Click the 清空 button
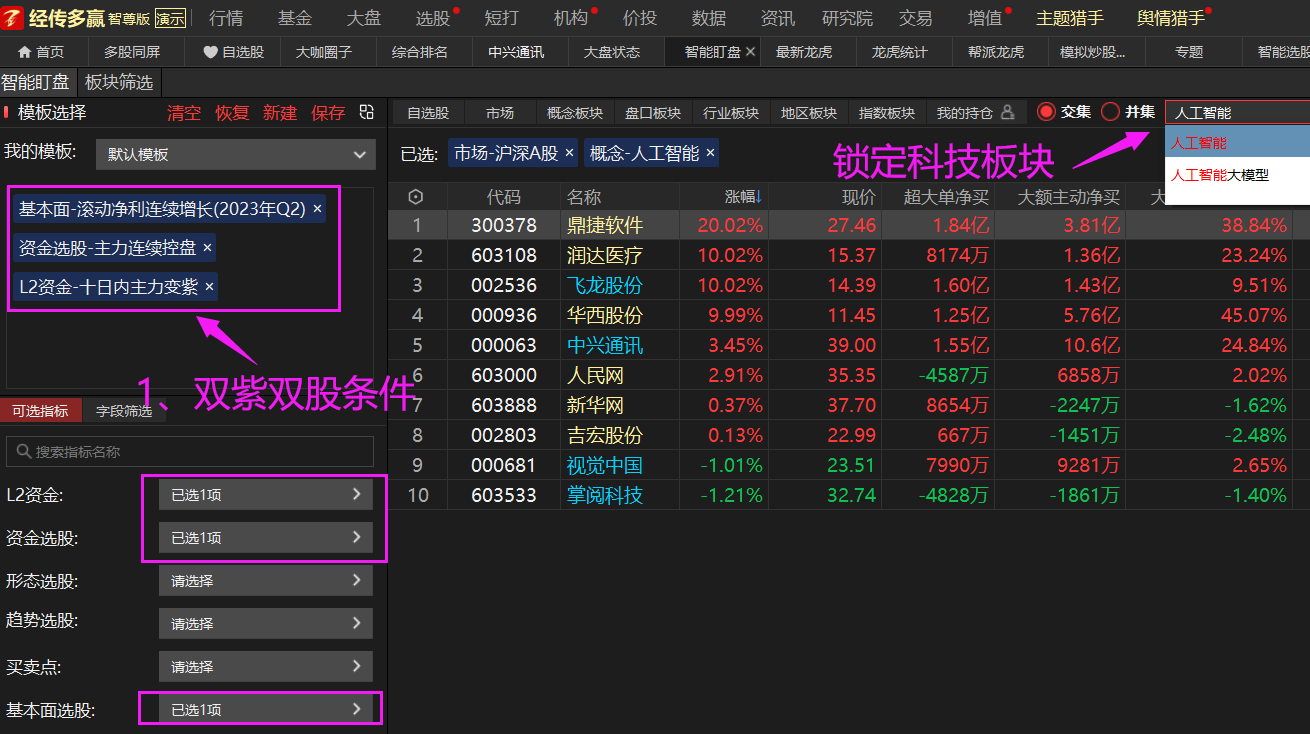 pyautogui.click(x=184, y=113)
